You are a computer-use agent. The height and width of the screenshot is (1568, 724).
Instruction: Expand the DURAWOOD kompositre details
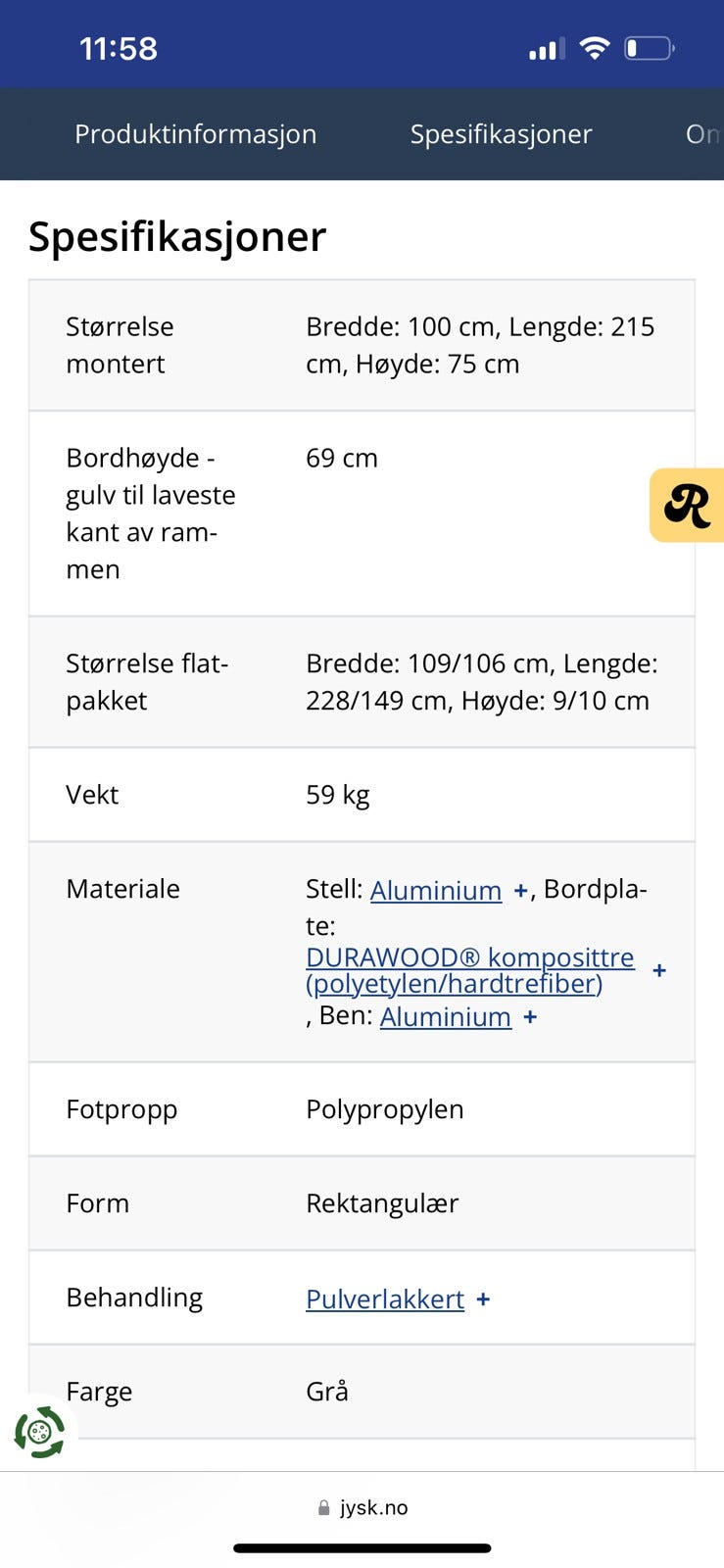point(659,970)
